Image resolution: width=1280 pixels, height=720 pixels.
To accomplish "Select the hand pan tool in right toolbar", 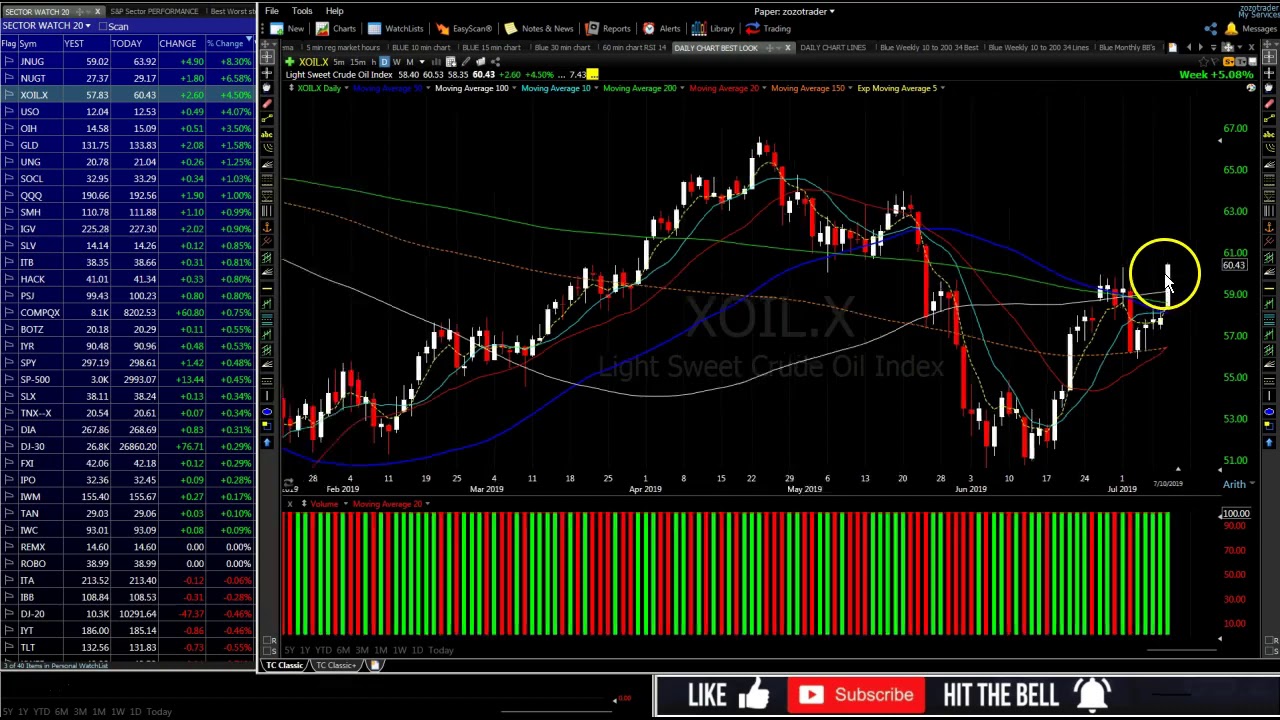I will coord(1269,88).
